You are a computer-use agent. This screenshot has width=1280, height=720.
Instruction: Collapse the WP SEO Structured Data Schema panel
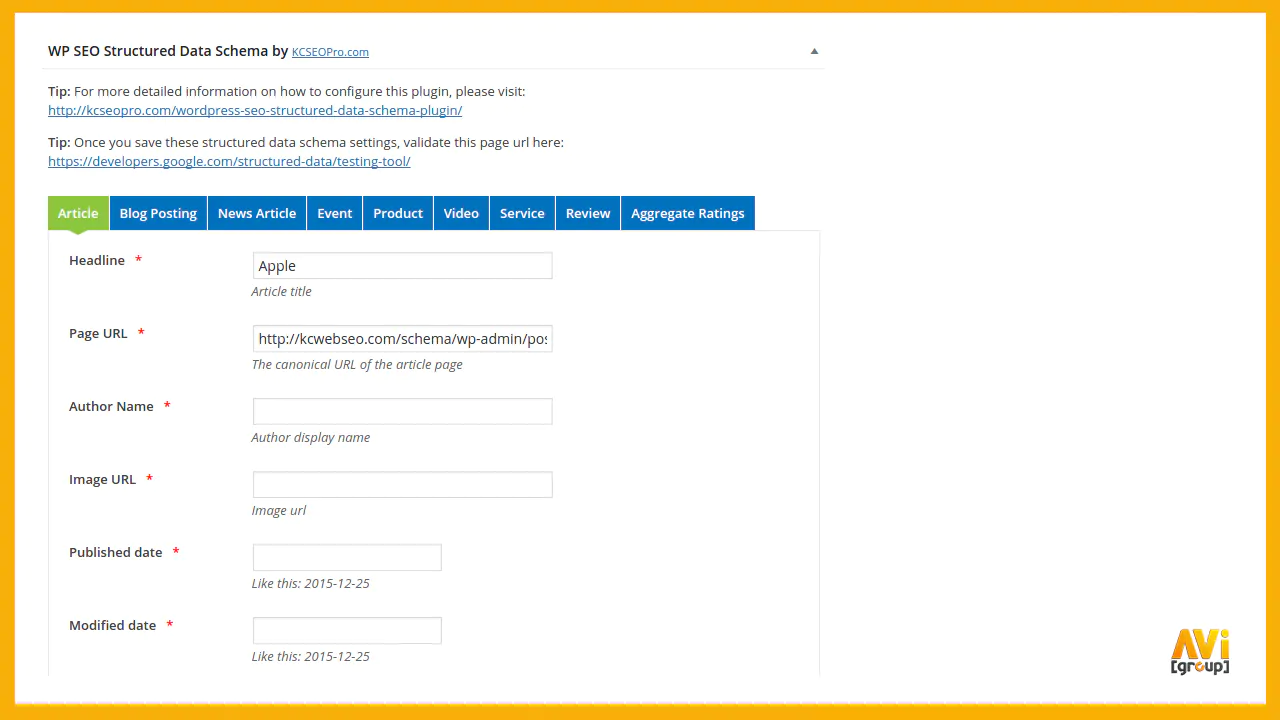click(814, 51)
